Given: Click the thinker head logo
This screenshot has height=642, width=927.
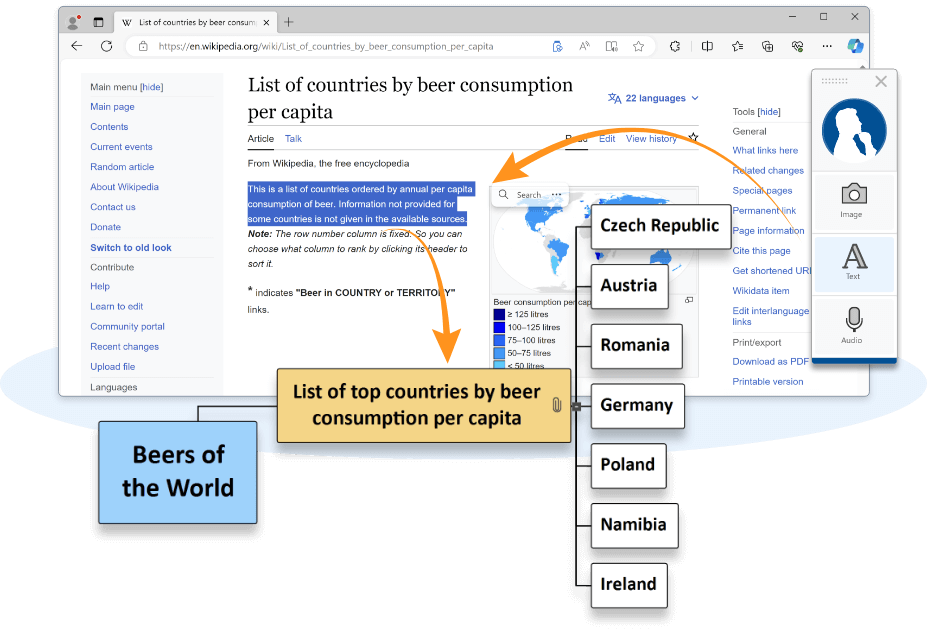Looking at the screenshot, I should click(x=854, y=131).
